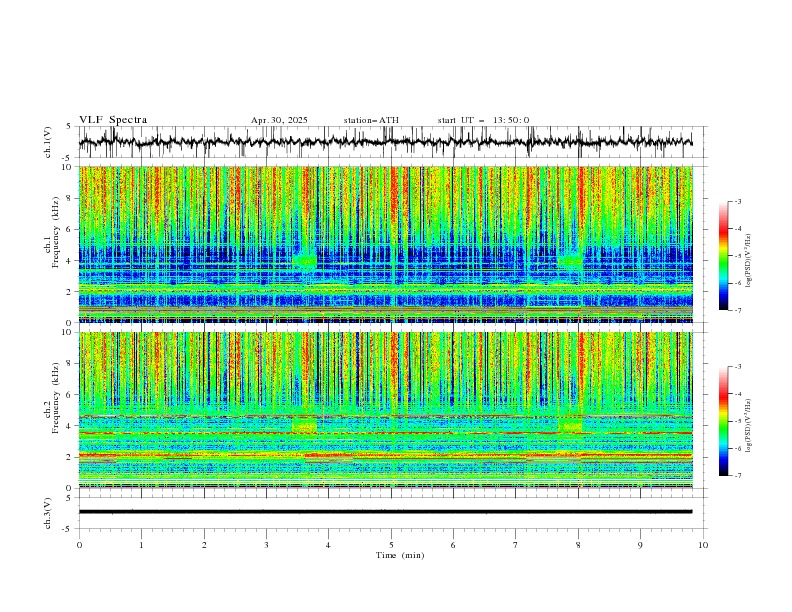
Task: Click the time axis tick label "3"
Action: coord(266,545)
